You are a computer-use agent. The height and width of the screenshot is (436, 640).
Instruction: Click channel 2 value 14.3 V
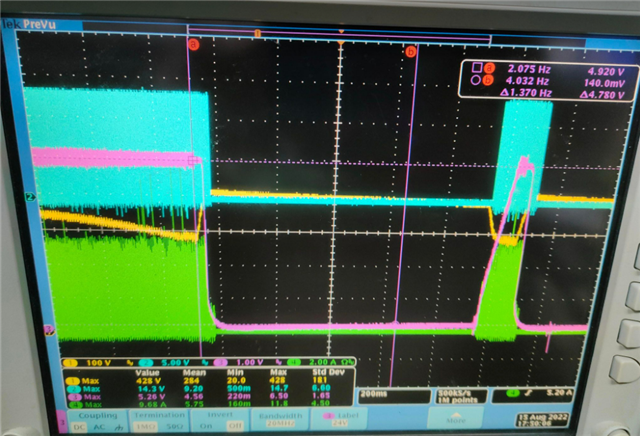click(x=151, y=388)
